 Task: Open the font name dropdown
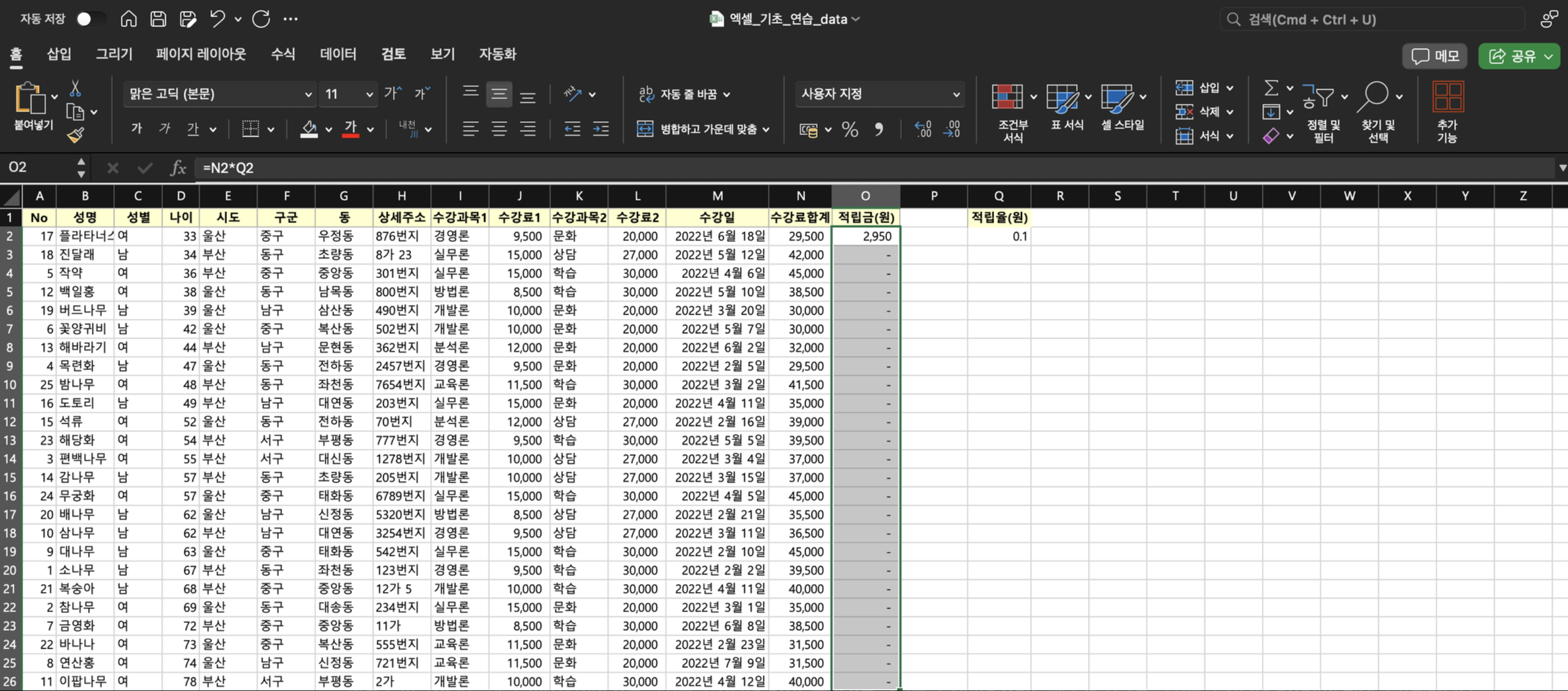click(x=308, y=94)
